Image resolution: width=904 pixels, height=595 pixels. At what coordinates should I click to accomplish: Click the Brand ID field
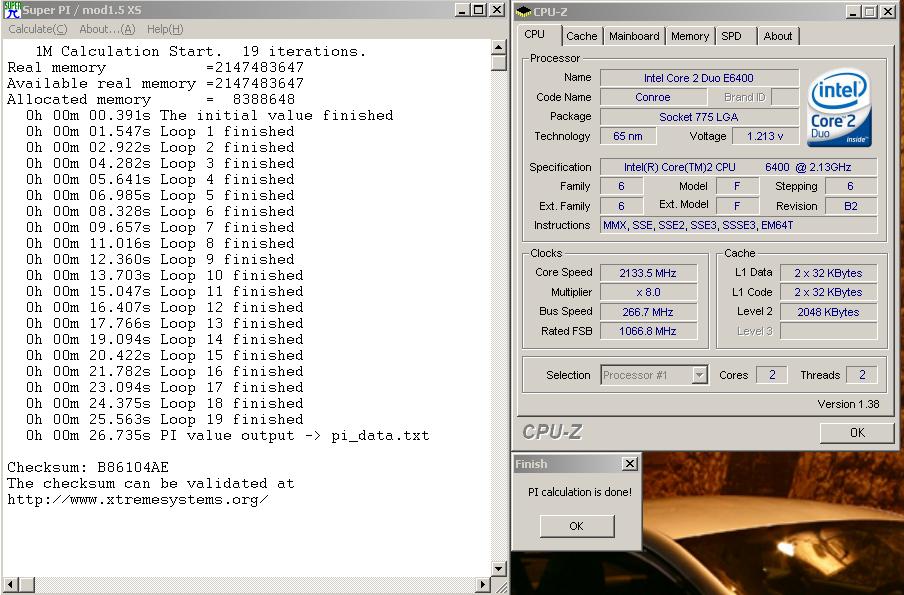(785, 97)
